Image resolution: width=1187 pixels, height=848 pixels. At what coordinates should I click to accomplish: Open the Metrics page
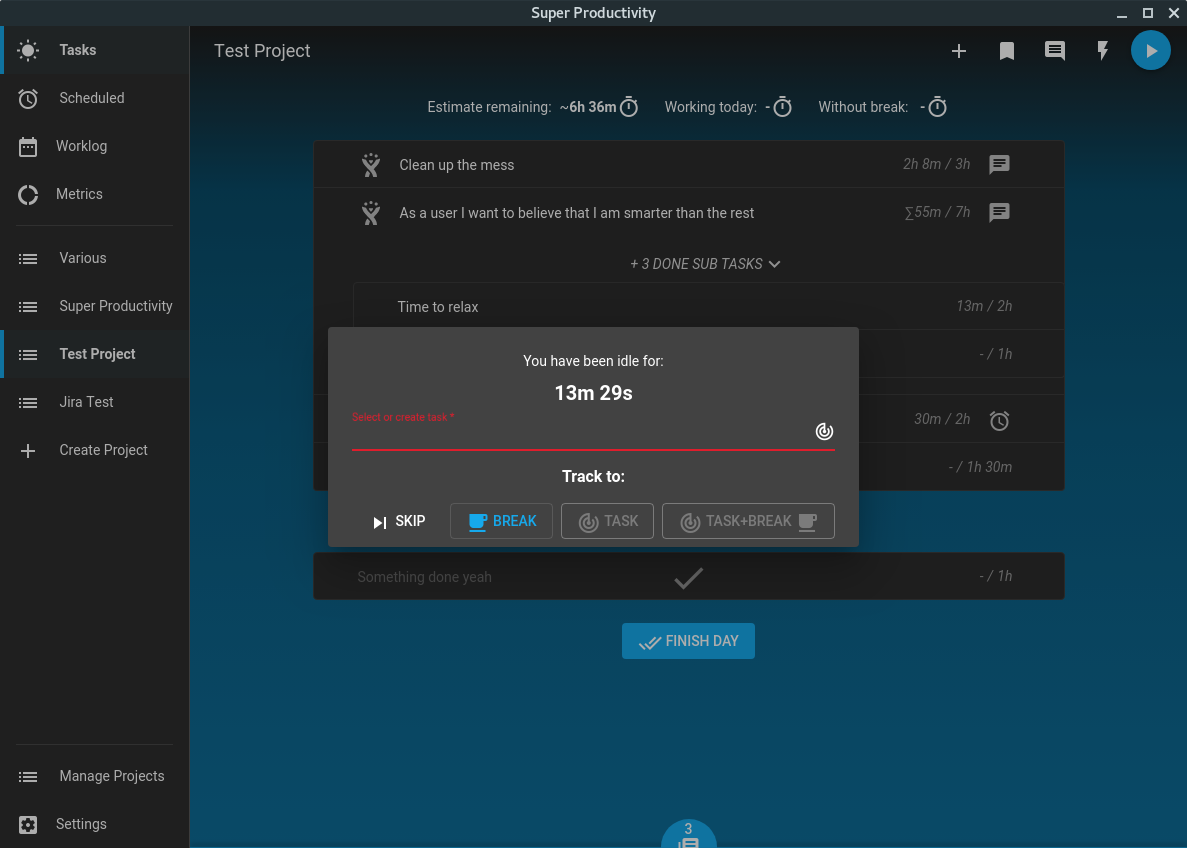[x=95, y=195]
